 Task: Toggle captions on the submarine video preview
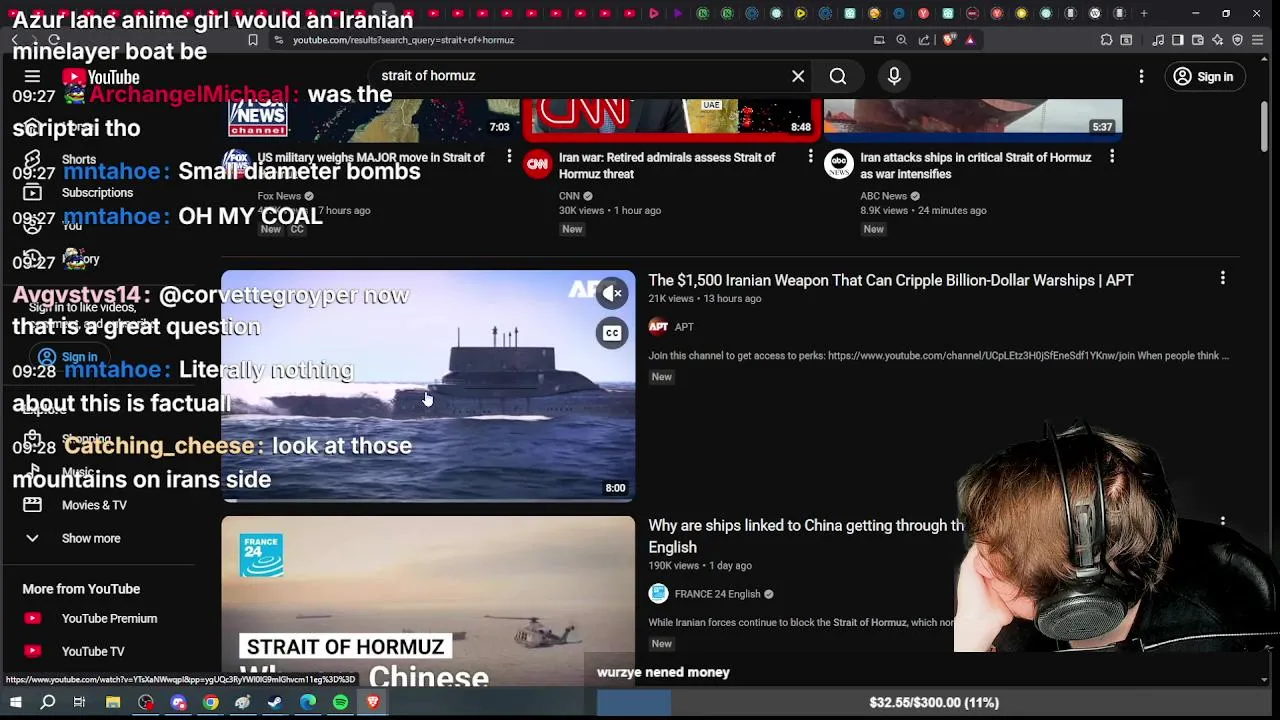[x=612, y=333]
